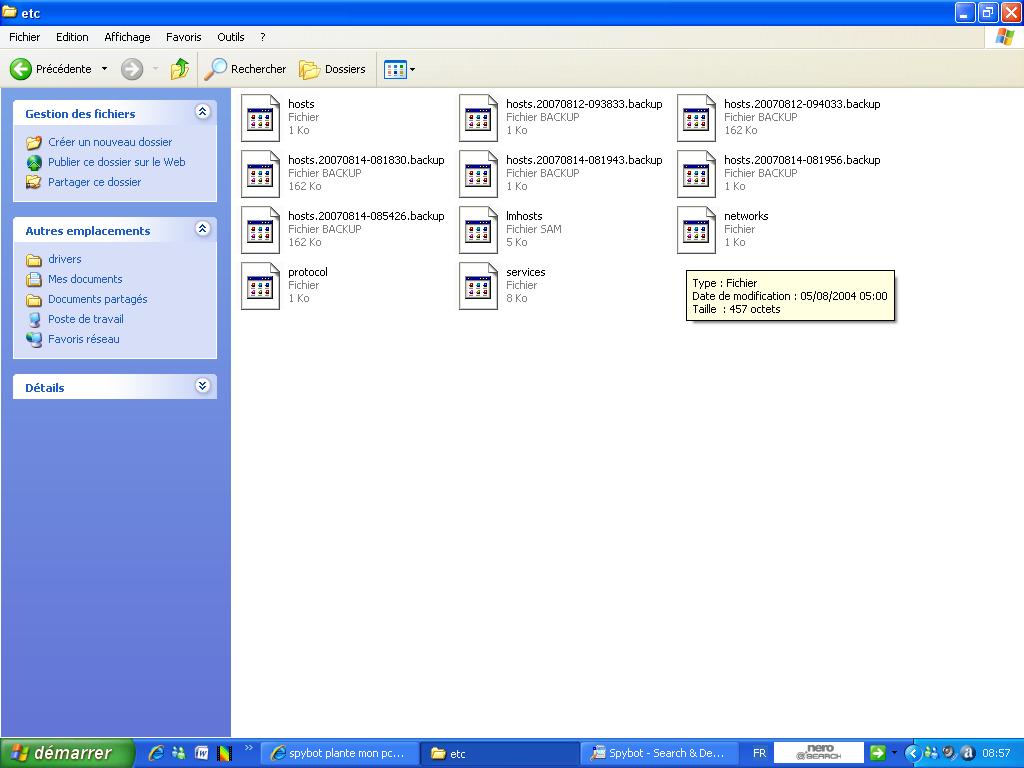Viewport: 1024px width, 768px height.
Task: Click the Précédente back arrow icon
Action: pos(21,69)
